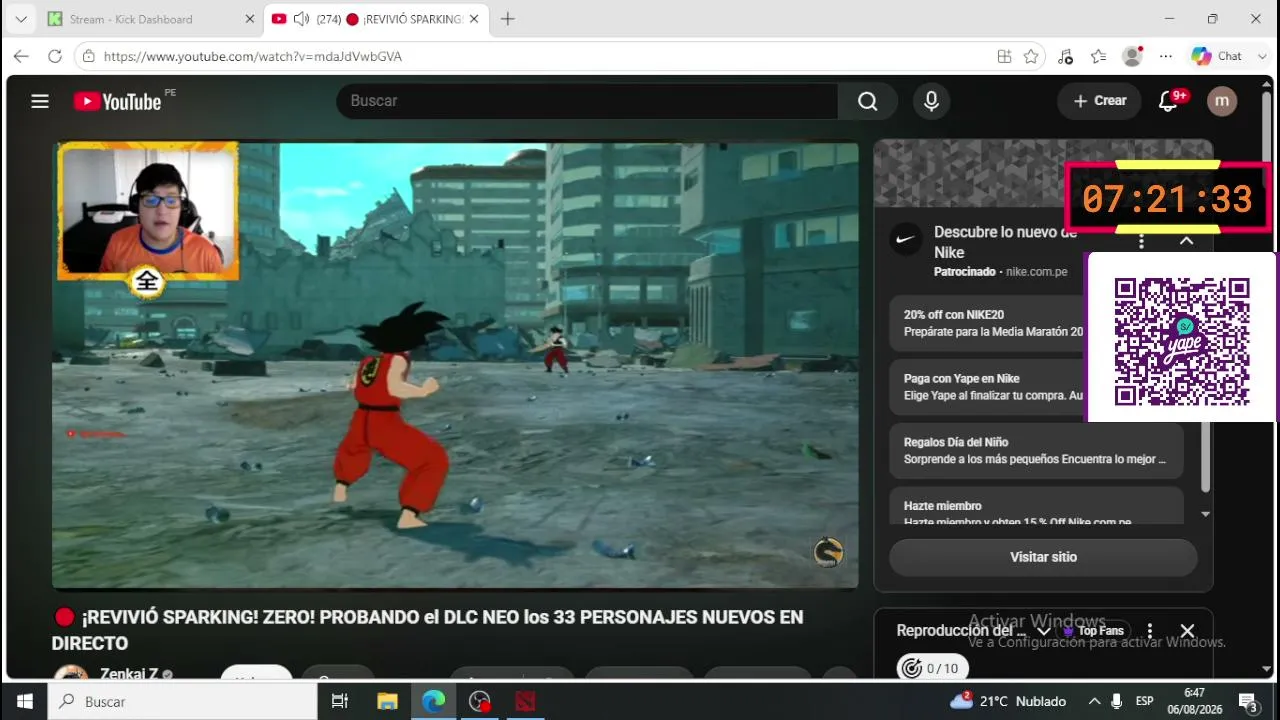Show hidden system tray icons
The width and height of the screenshot is (1280, 720).
(x=1094, y=701)
